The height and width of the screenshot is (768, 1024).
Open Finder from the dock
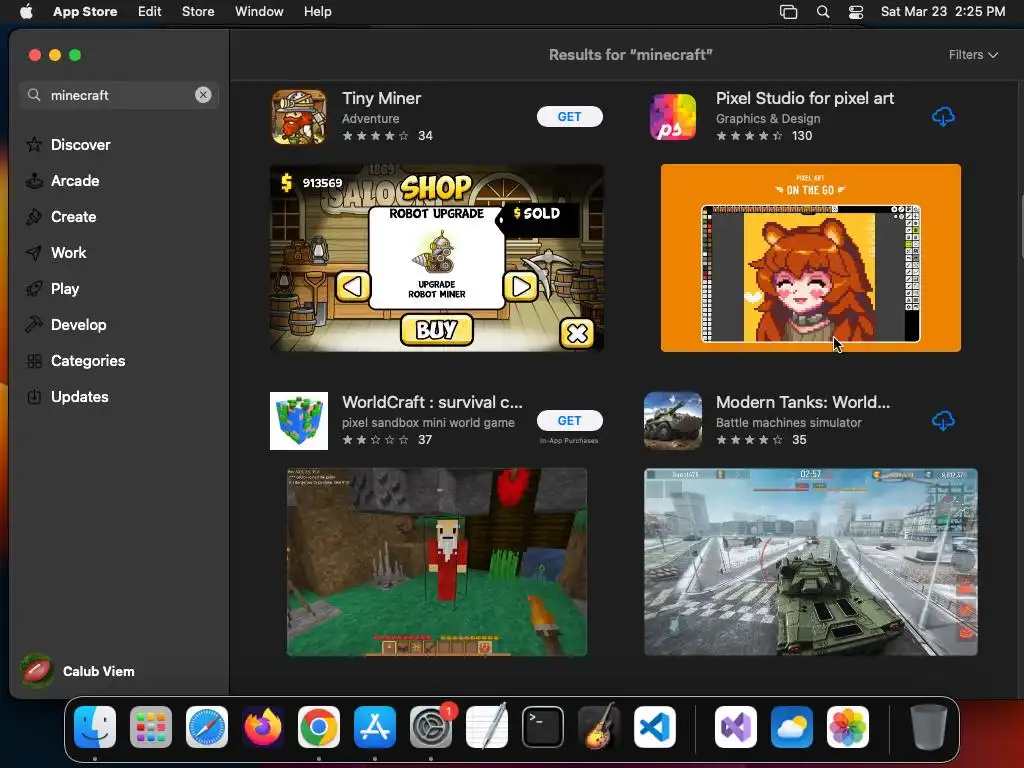click(95, 727)
